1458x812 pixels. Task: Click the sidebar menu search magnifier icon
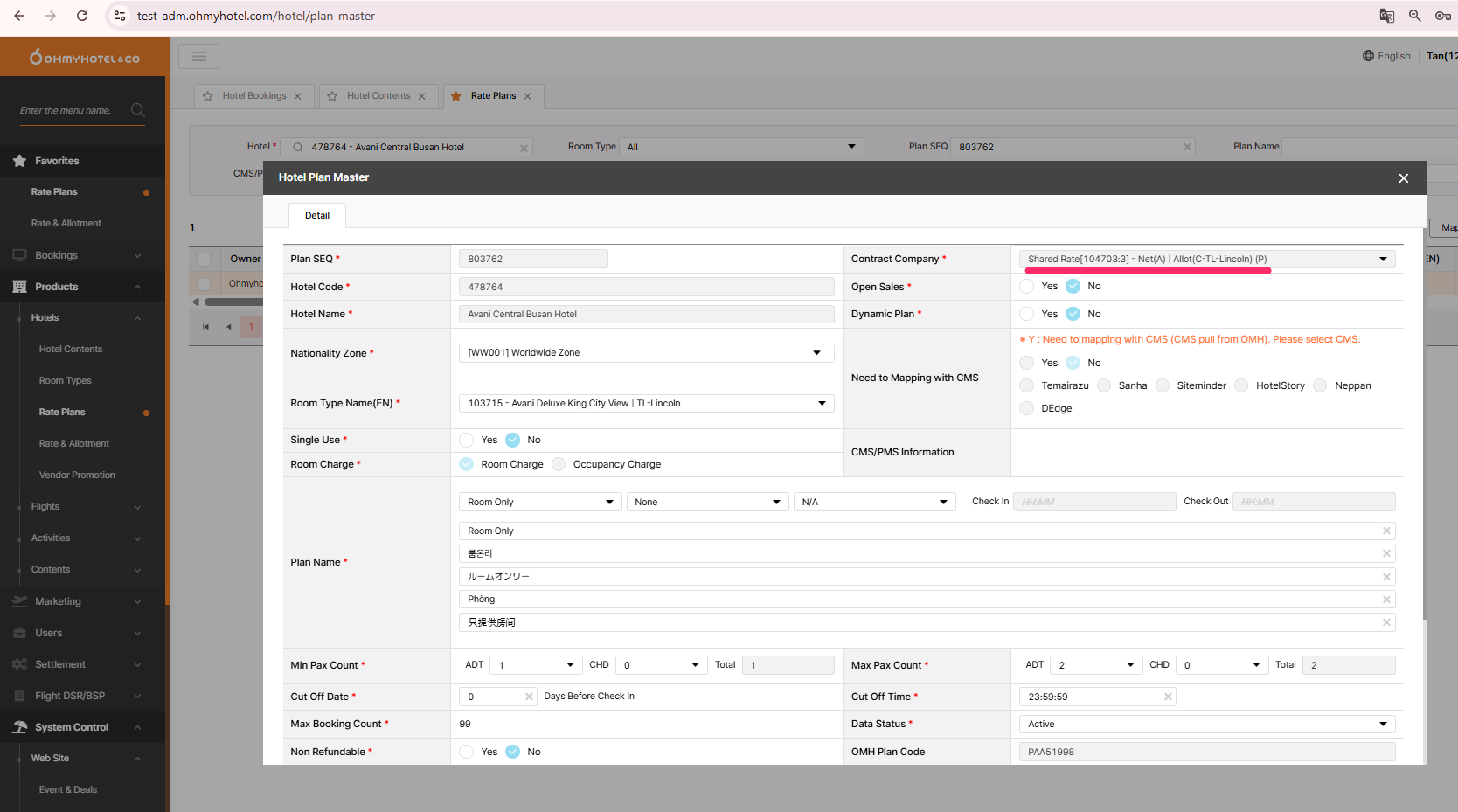pyautogui.click(x=137, y=110)
